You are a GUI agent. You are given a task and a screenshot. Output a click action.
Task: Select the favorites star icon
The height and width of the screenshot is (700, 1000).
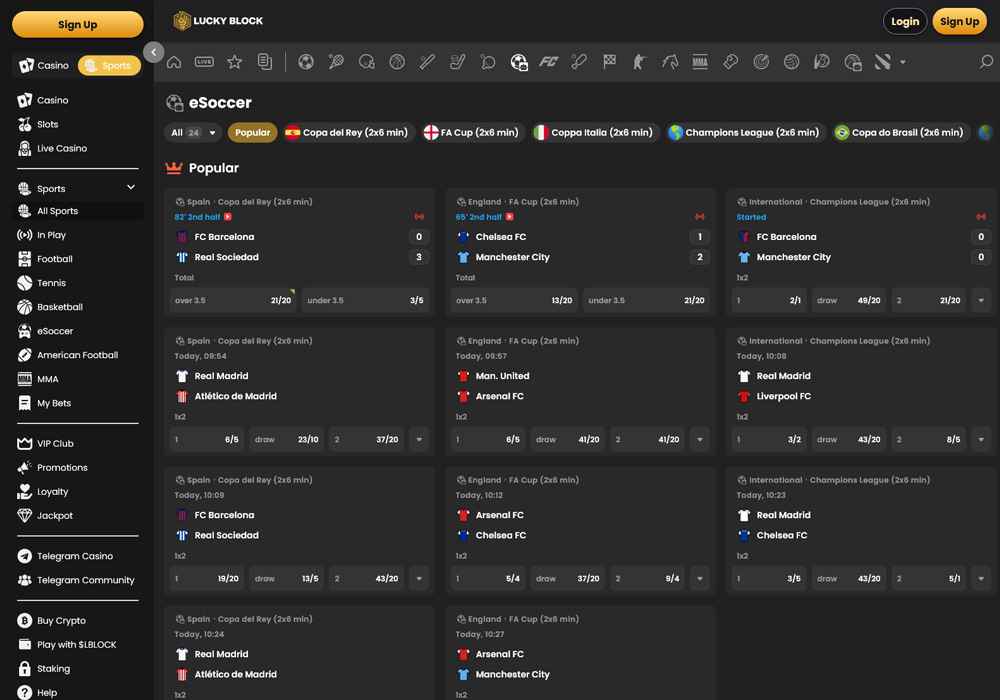click(234, 61)
